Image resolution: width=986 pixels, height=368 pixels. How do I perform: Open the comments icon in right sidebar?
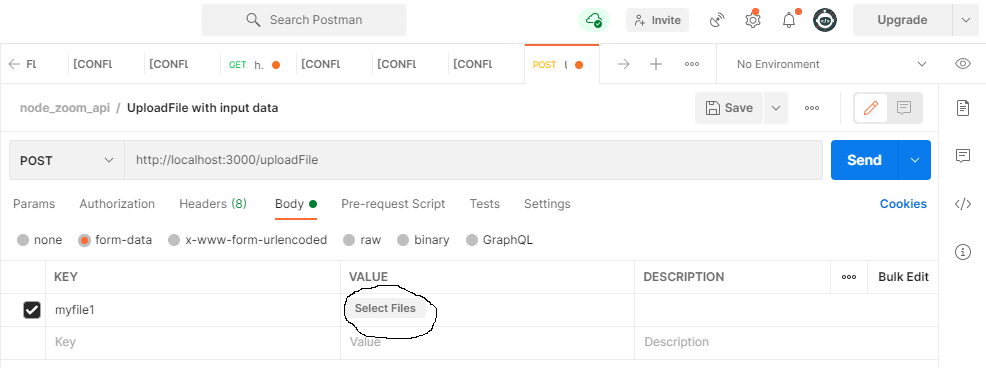point(963,155)
